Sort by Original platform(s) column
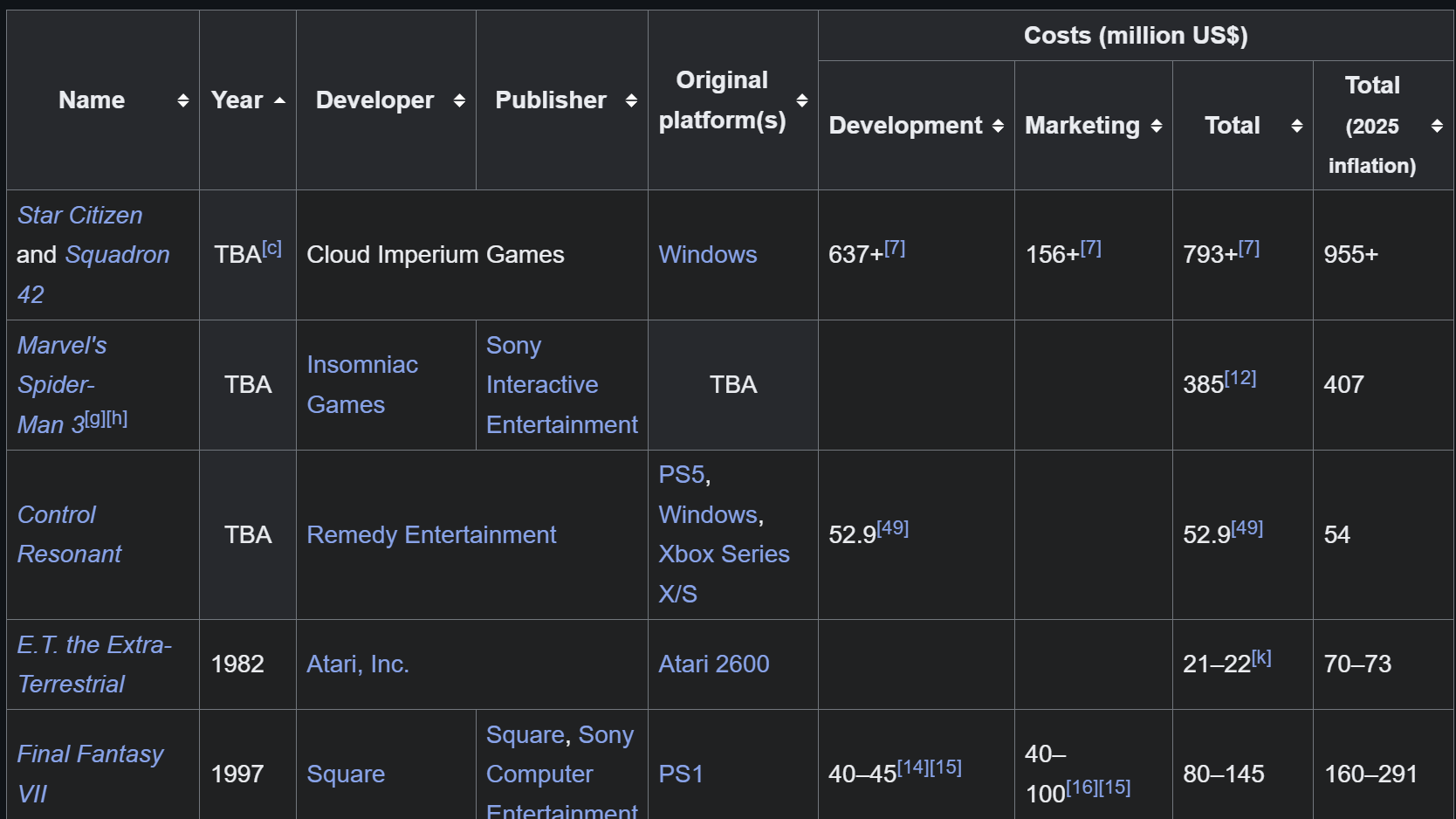This screenshot has width=1456, height=819. click(x=801, y=100)
